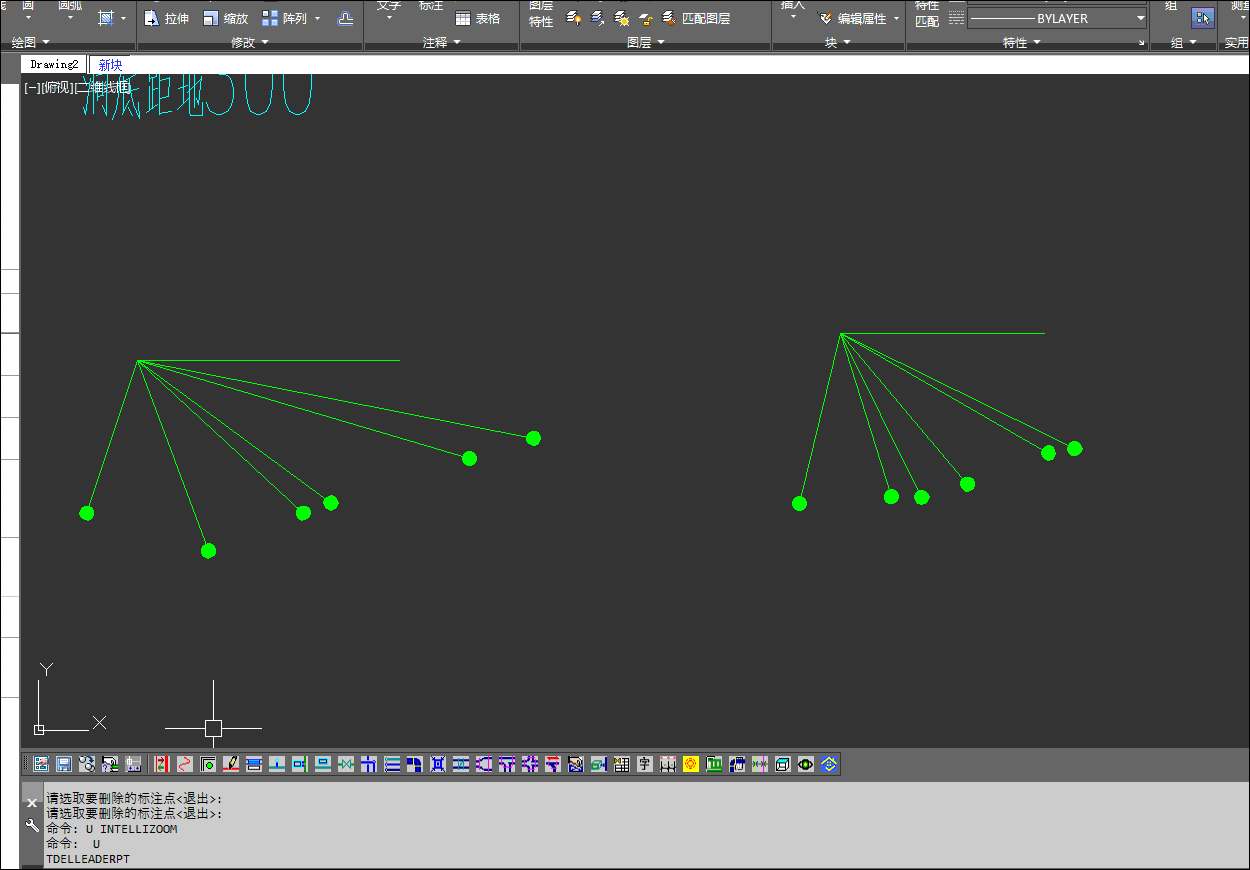Click the yellow sun icon in bottom toolbar

point(691,764)
